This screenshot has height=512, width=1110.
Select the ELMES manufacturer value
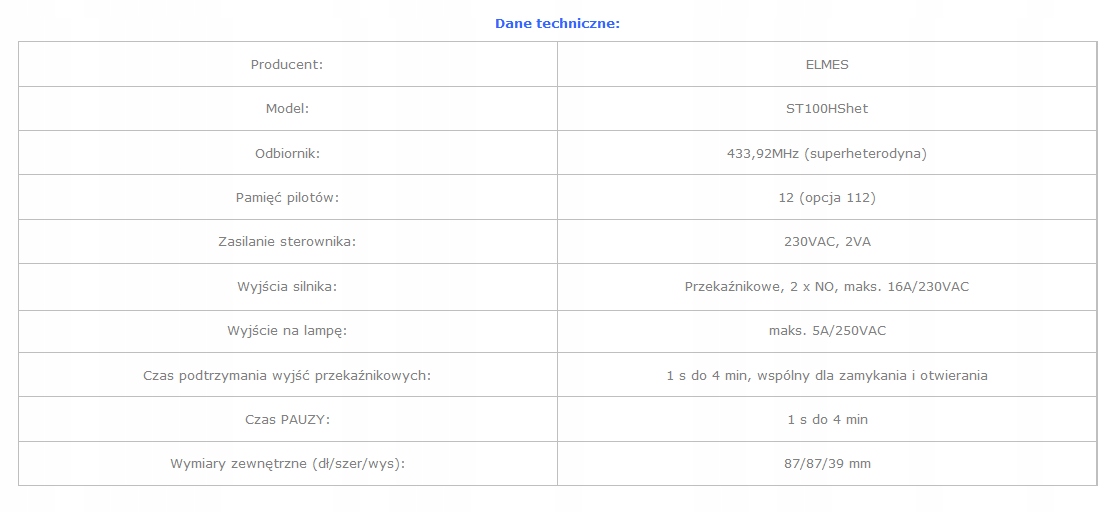826,65
